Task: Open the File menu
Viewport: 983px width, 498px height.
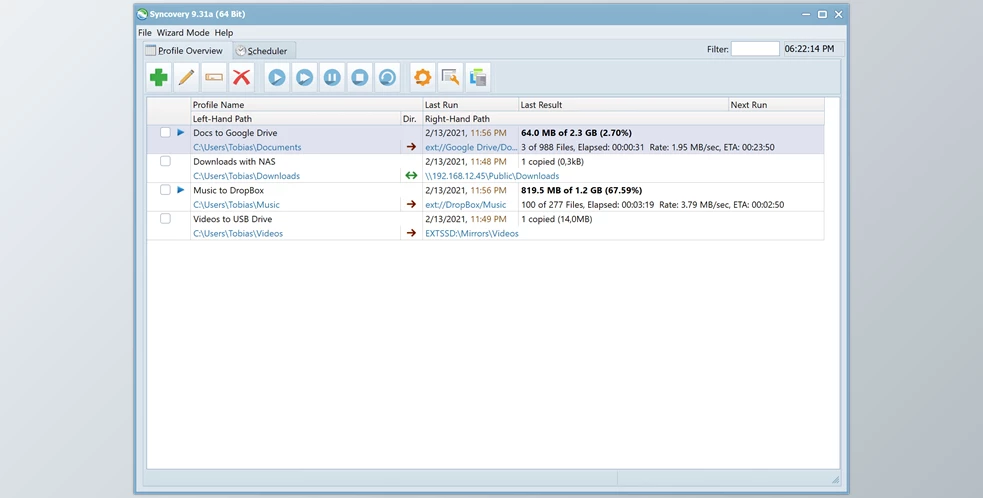Action: (145, 33)
